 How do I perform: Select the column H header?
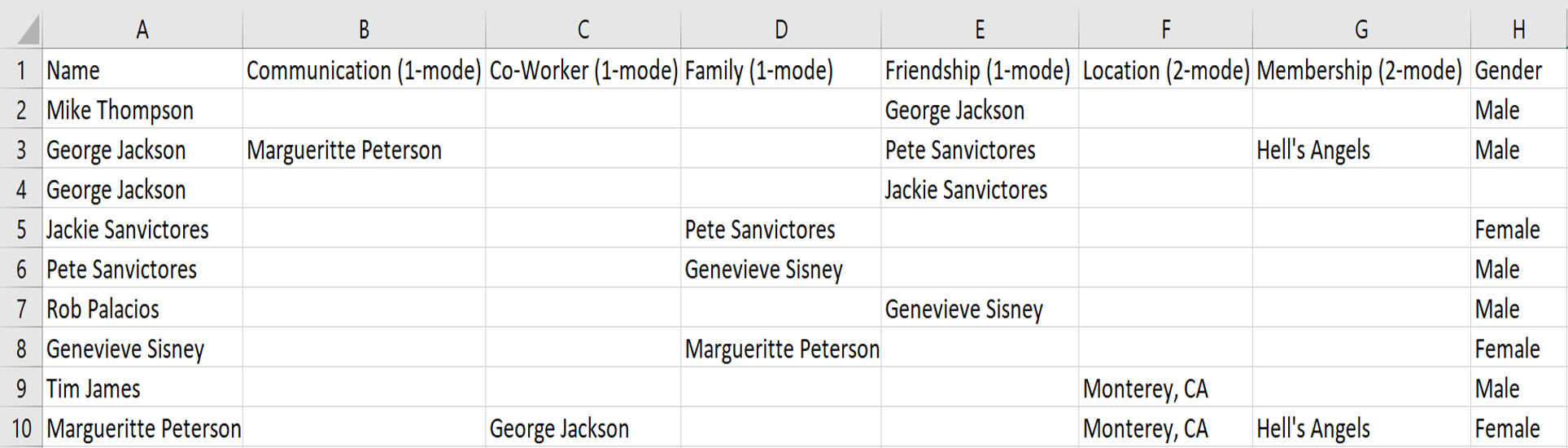click(x=1518, y=30)
